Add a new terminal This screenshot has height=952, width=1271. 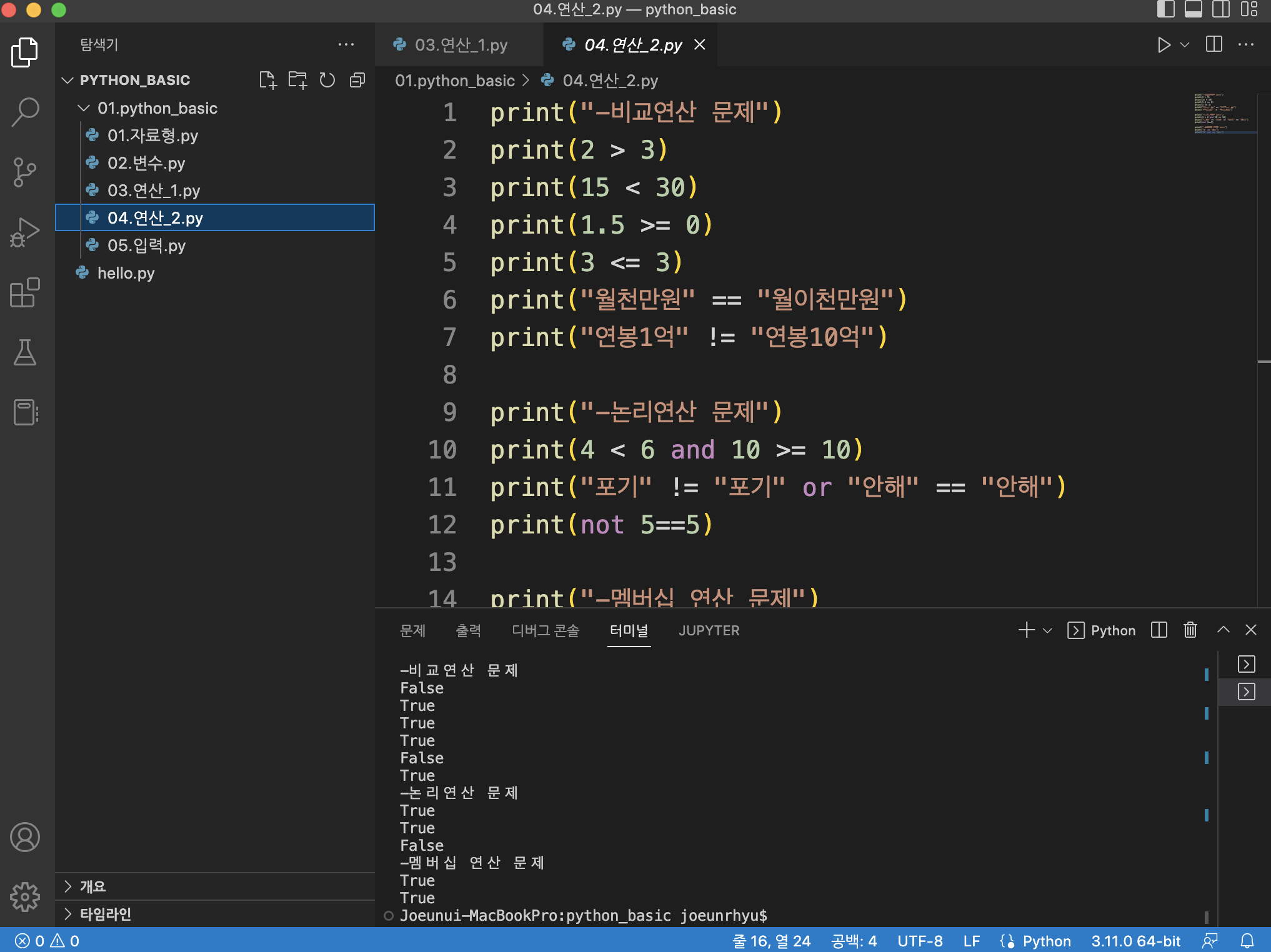pos(1026,630)
